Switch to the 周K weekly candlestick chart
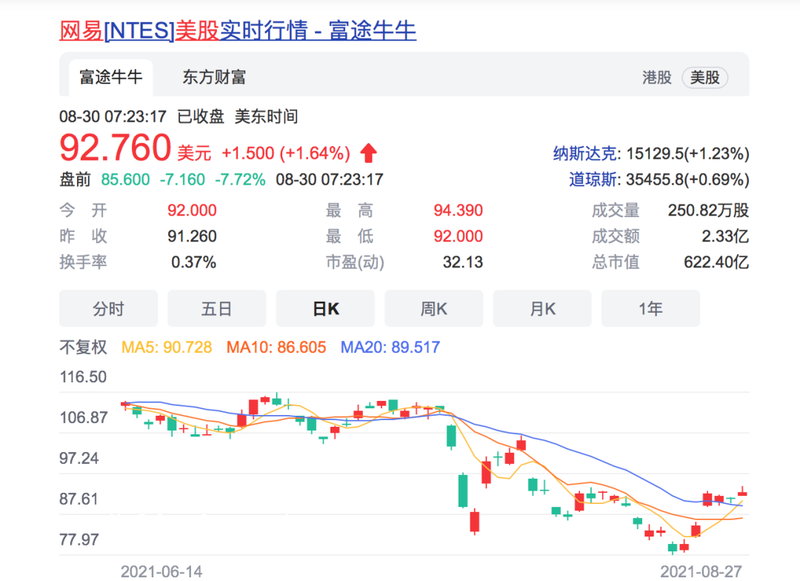800x581 pixels. pos(433,309)
